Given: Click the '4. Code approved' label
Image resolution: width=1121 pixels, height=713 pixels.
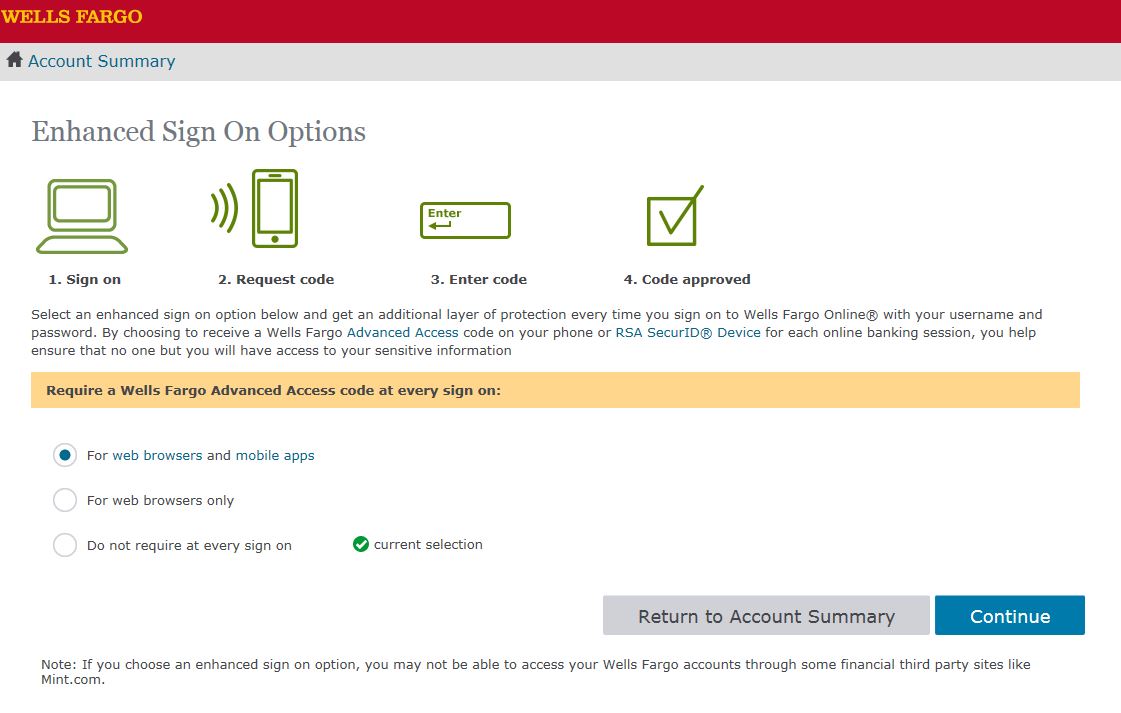Looking at the screenshot, I should (x=687, y=280).
